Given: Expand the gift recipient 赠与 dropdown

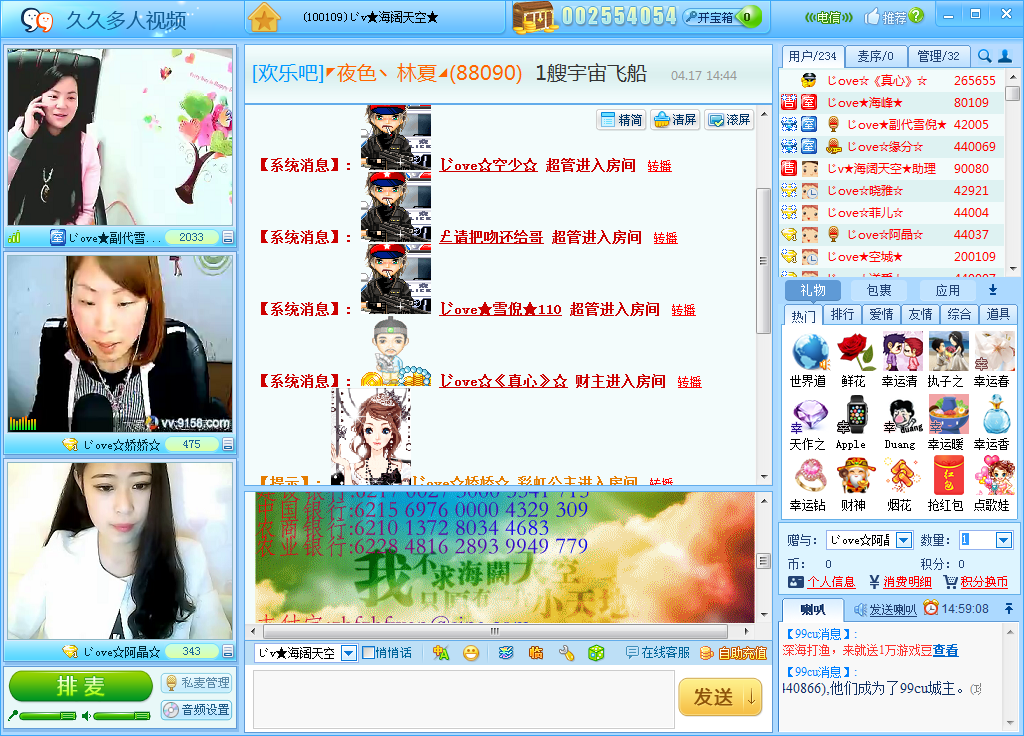Looking at the screenshot, I should tap(903, 540).
